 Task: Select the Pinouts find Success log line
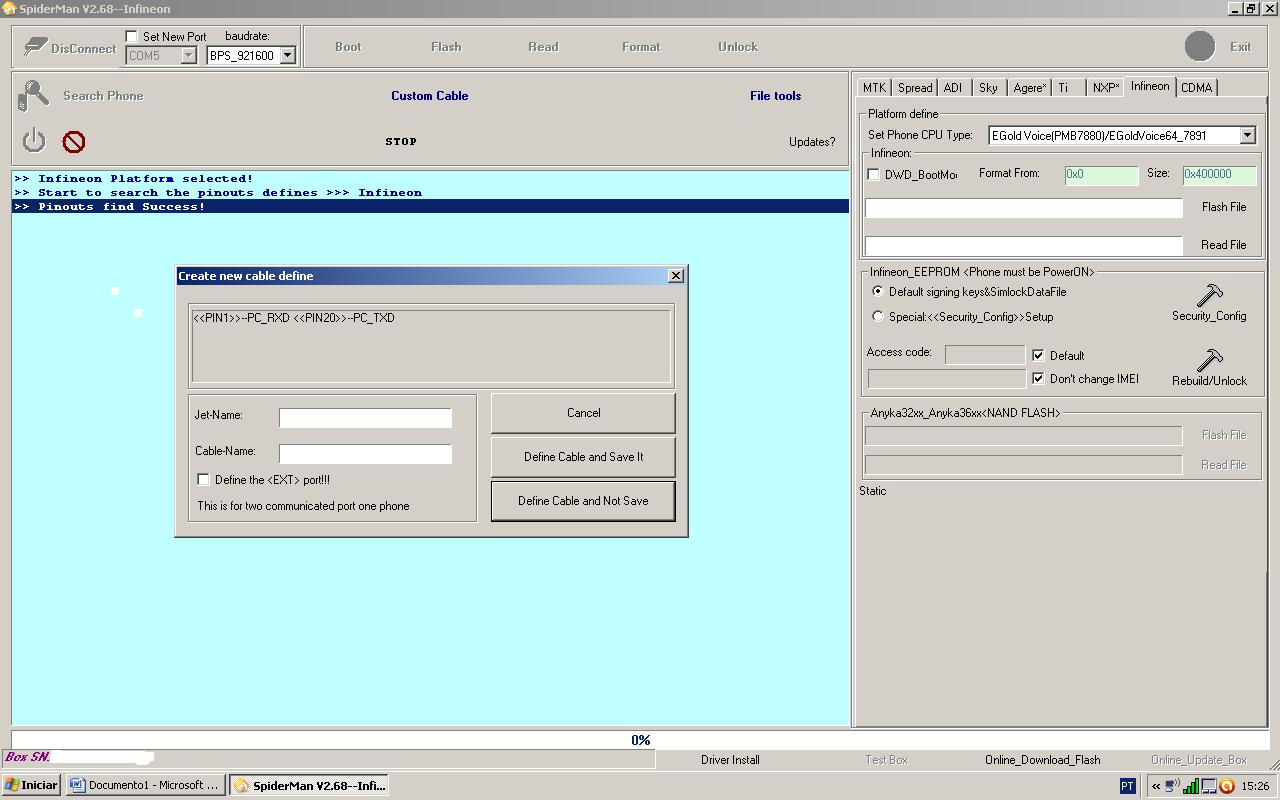(430, 206)
